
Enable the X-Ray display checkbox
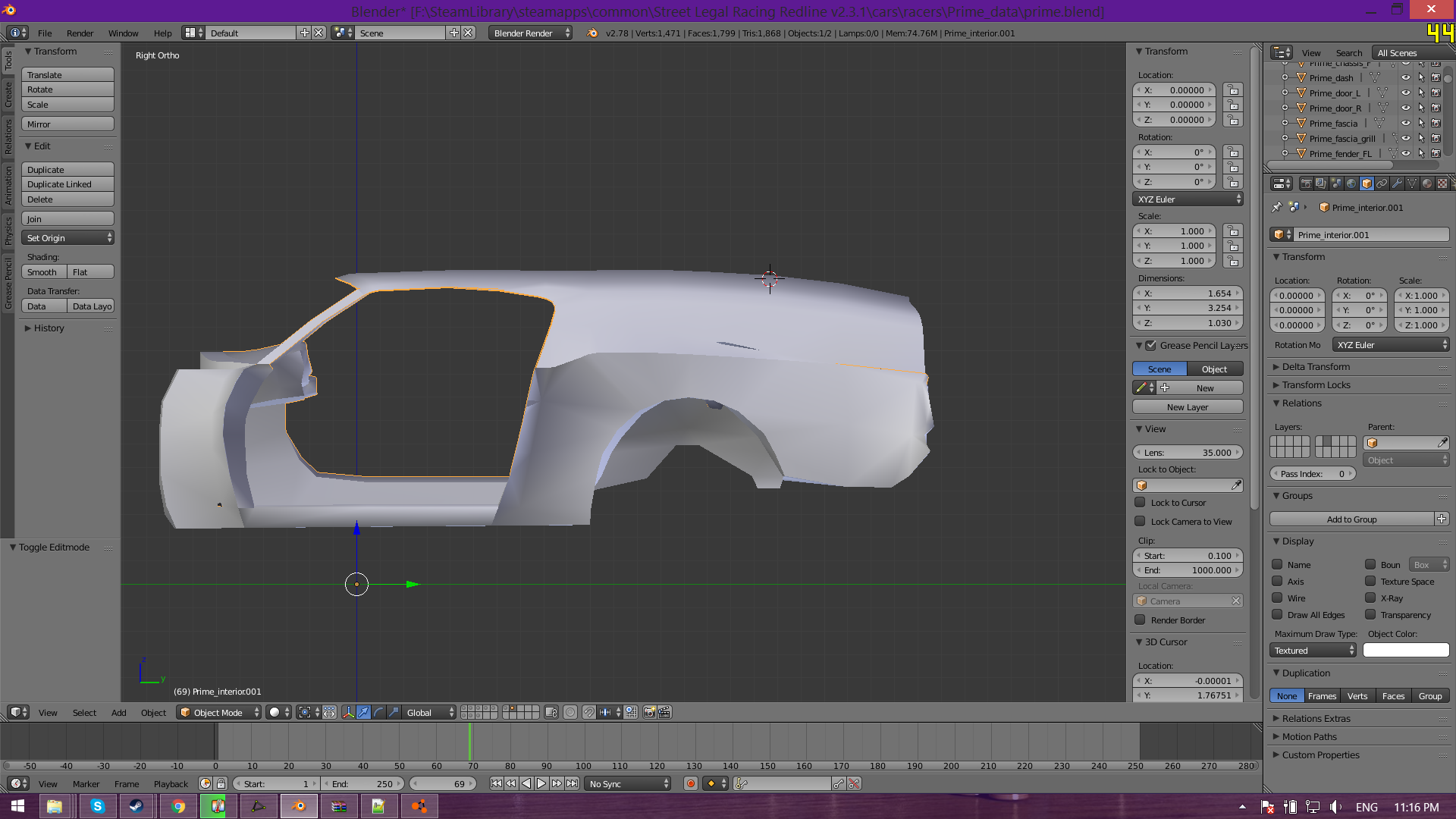[1370, 598]
